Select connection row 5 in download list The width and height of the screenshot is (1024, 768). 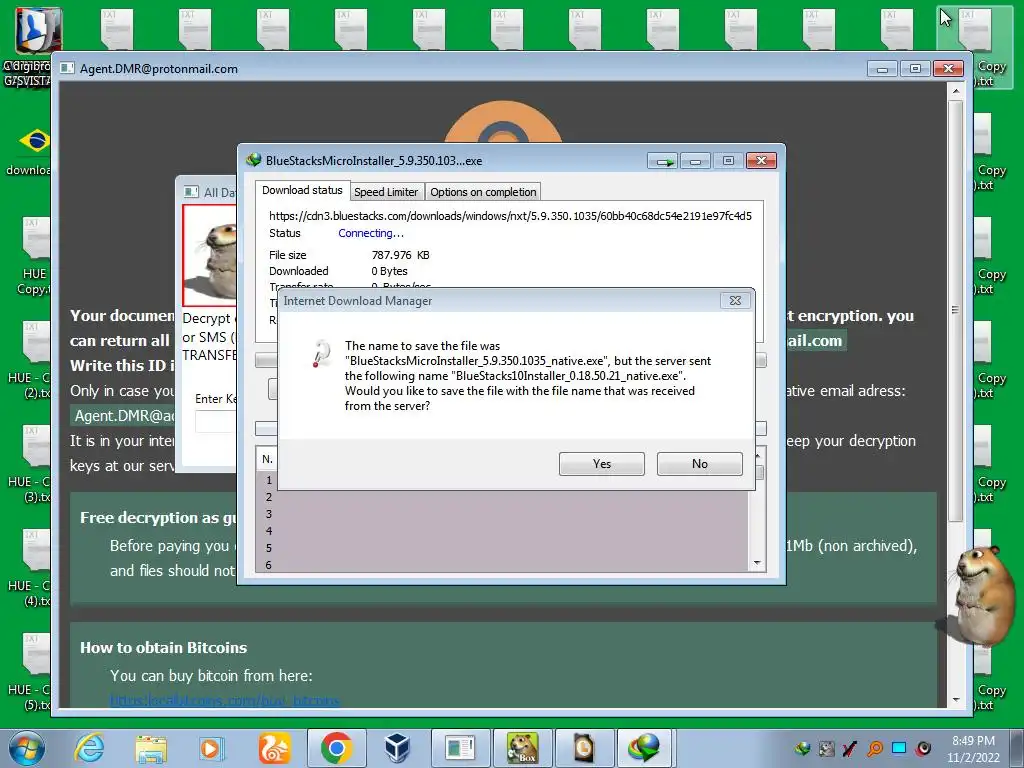(502, 548)
